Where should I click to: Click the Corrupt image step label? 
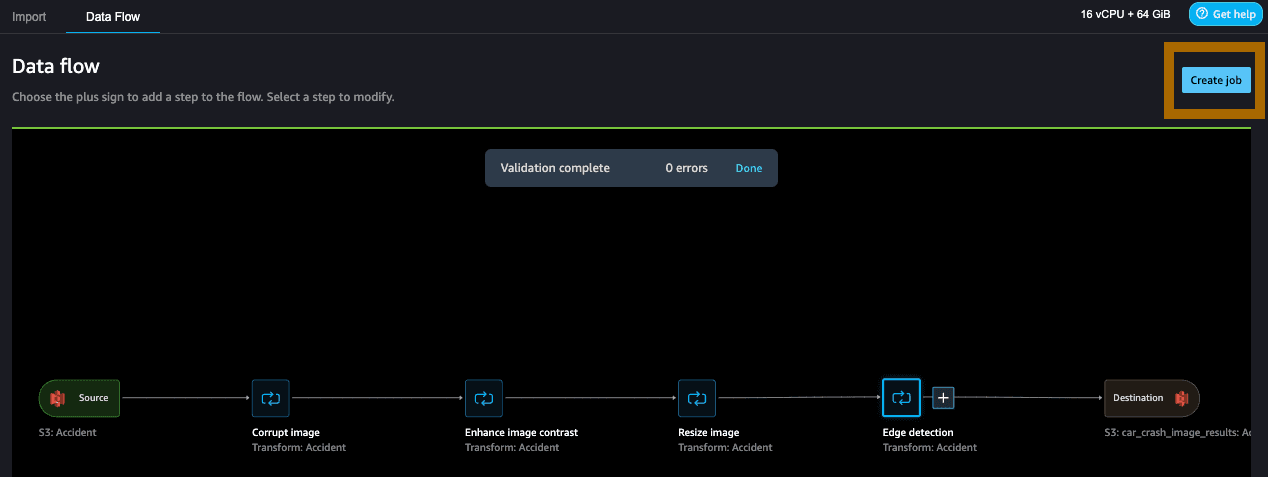click(286, 433)
